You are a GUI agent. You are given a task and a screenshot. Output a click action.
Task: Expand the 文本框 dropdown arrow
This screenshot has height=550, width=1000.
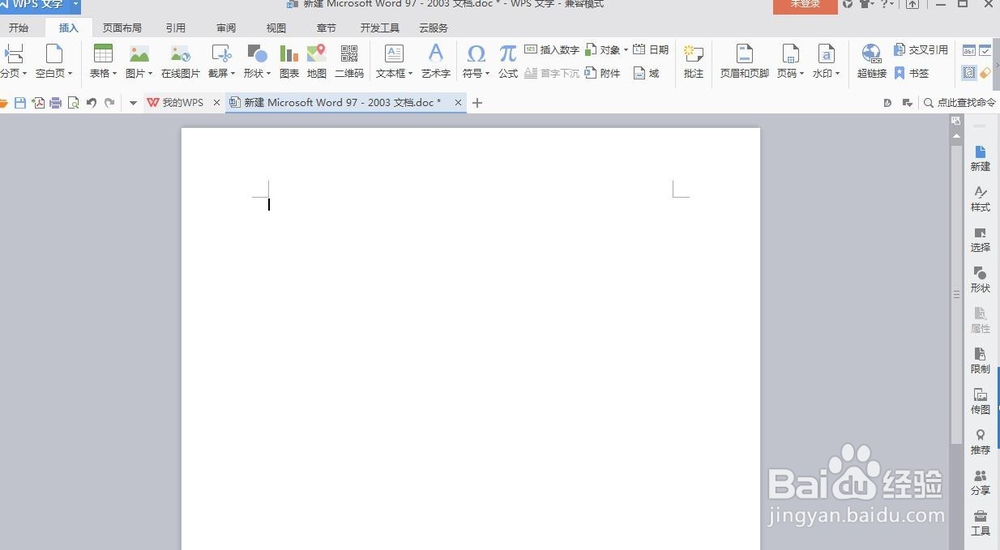tap(410, 73)
